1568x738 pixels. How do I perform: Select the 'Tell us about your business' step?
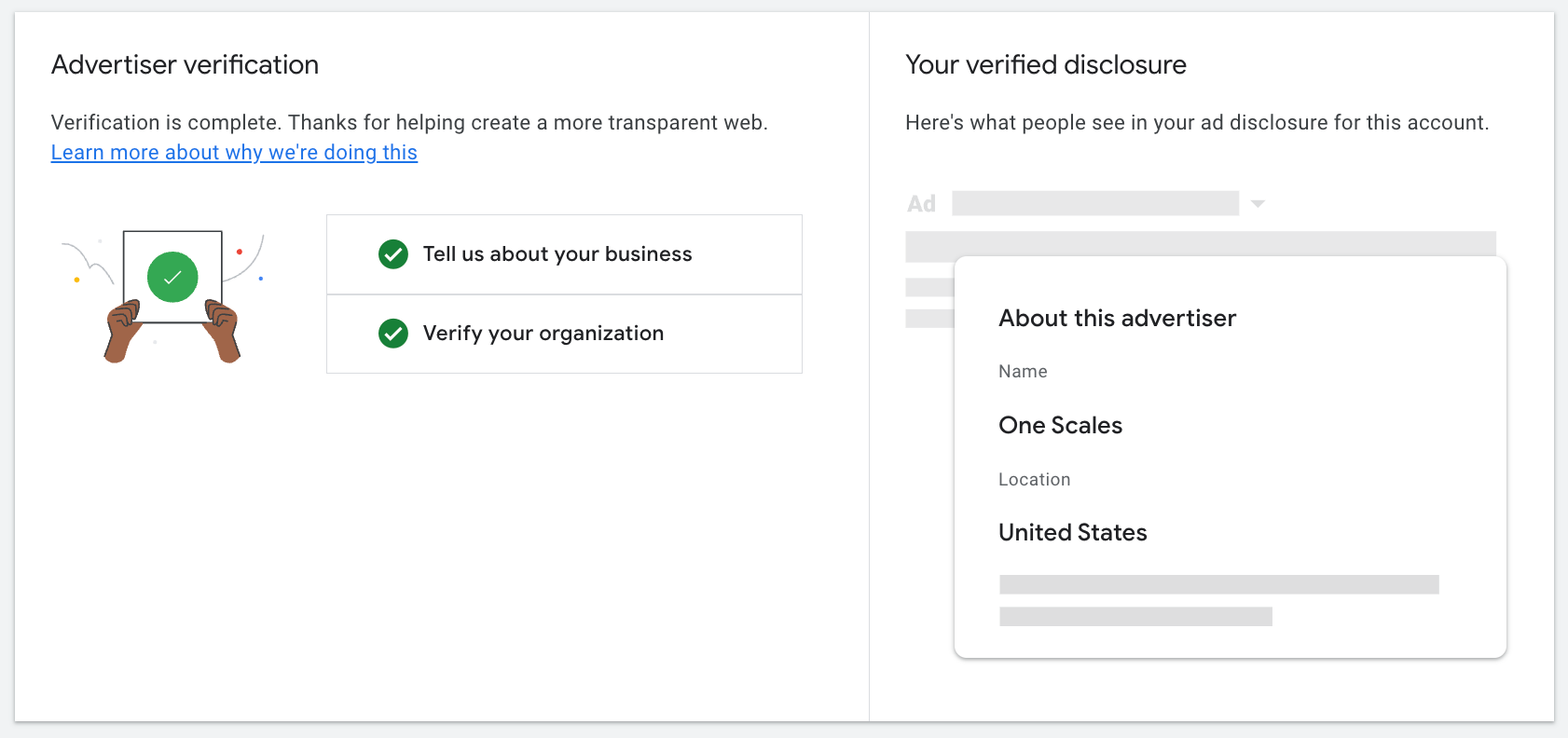tap(557, 254)
